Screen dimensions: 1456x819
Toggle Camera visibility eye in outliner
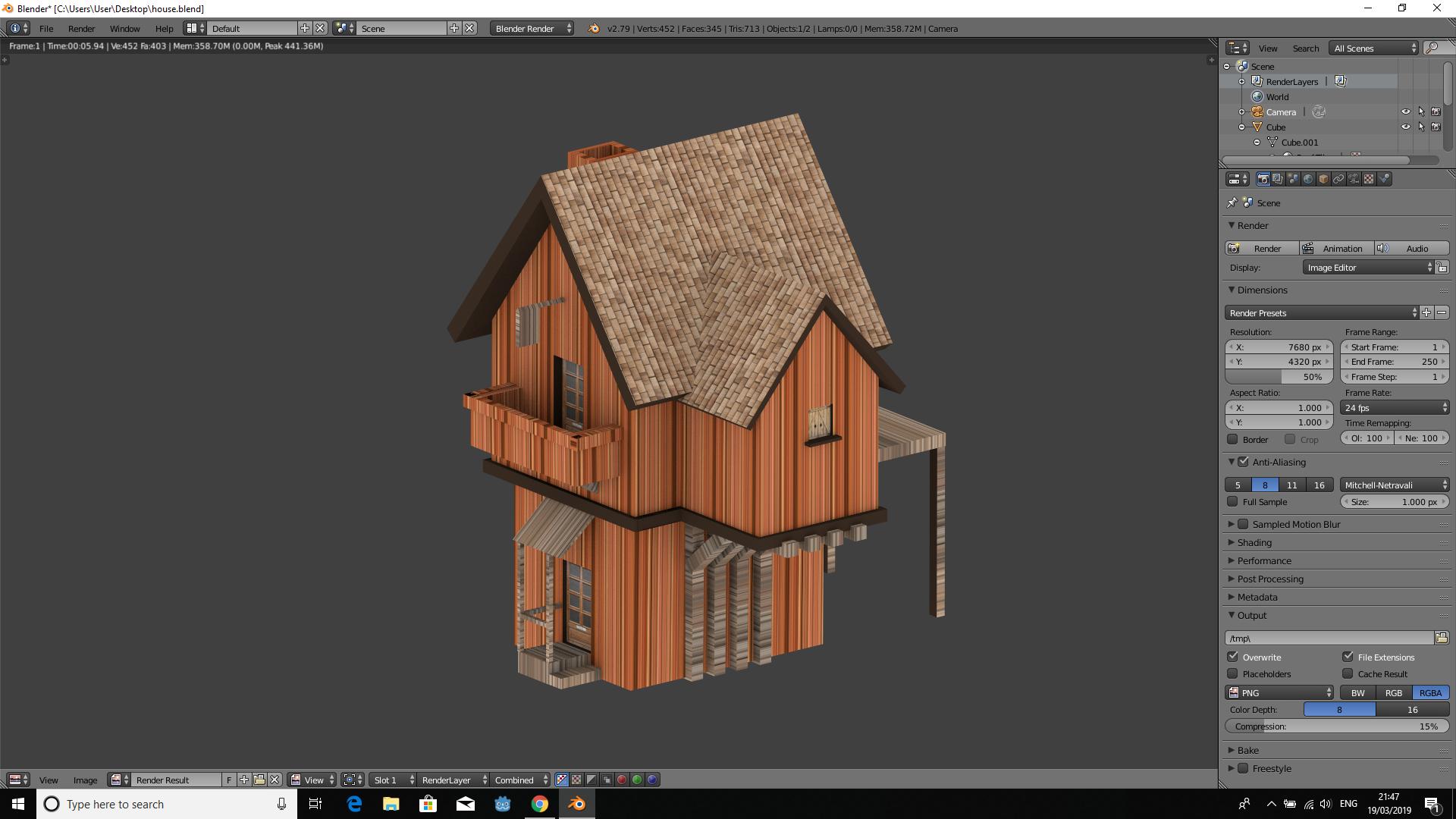(1405, 111)
